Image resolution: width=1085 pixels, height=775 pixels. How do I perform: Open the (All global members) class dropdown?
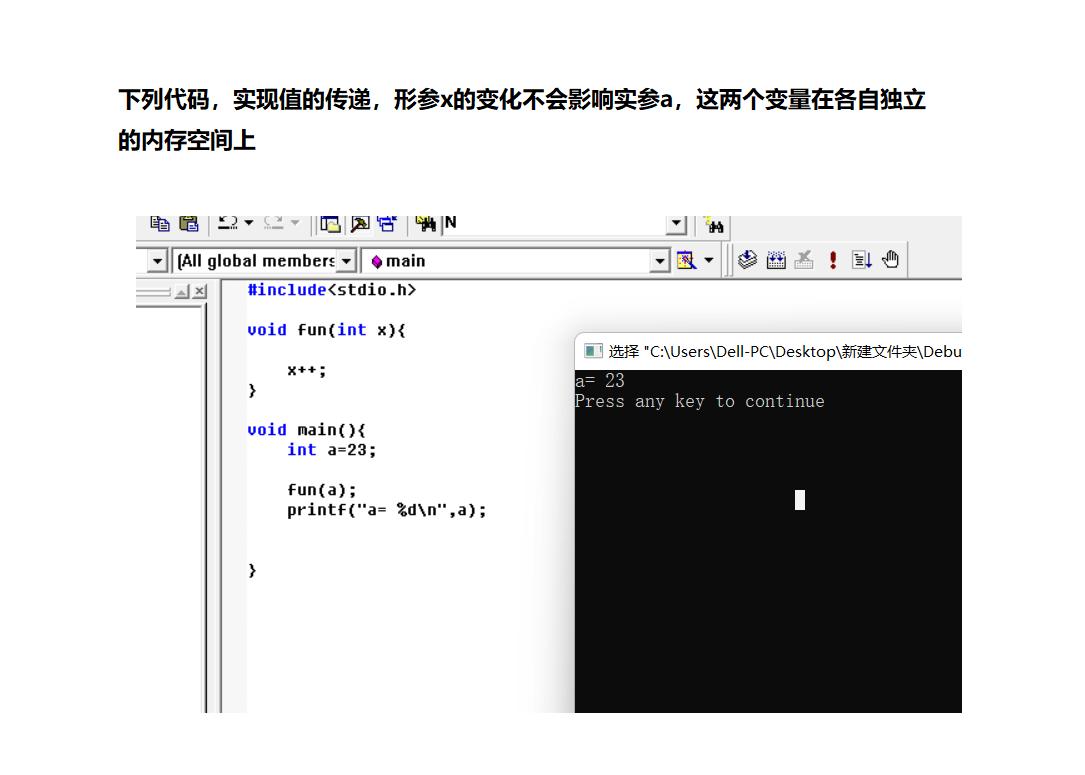point(345,259)
